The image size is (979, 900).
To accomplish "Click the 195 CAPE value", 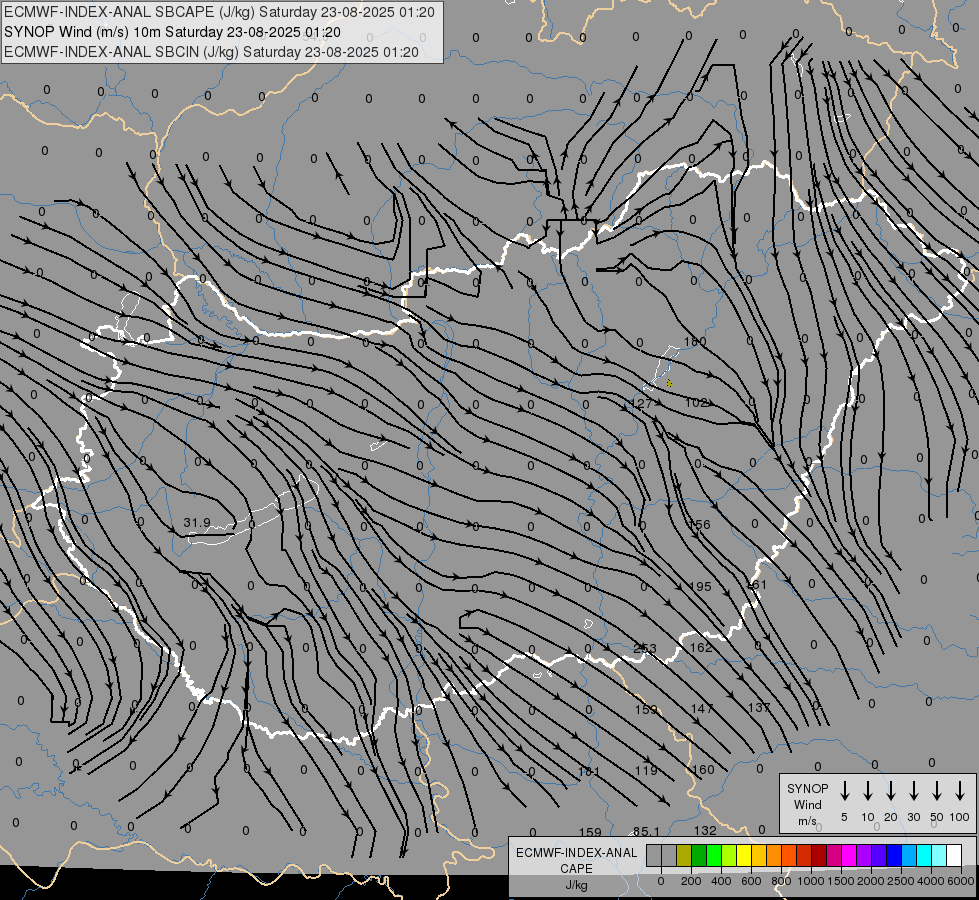I will pos(701,586).
